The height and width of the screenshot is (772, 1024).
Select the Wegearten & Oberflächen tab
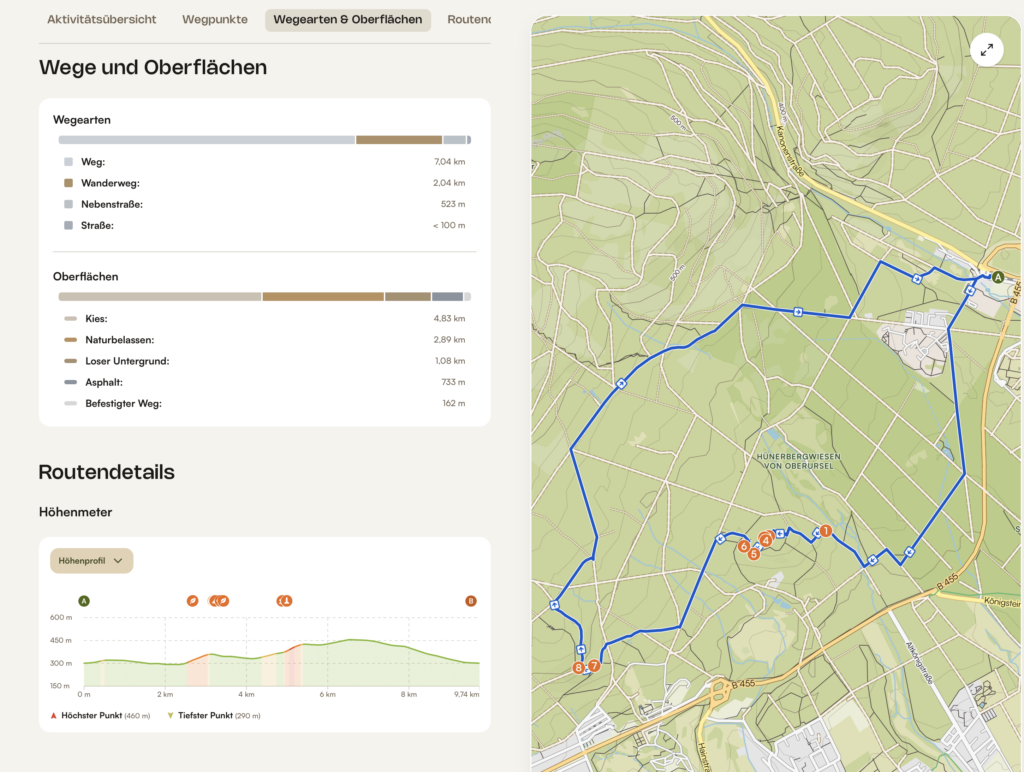(348, 19)
